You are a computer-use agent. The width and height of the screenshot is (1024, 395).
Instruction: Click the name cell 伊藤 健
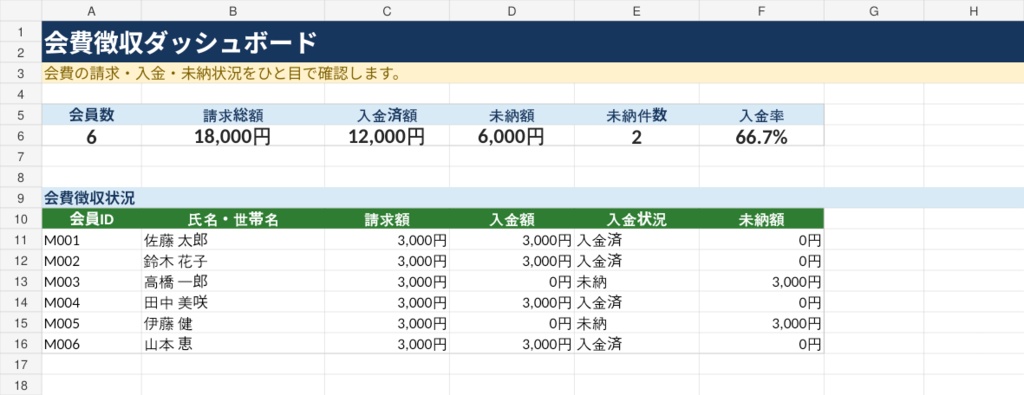tap(232, 323)
